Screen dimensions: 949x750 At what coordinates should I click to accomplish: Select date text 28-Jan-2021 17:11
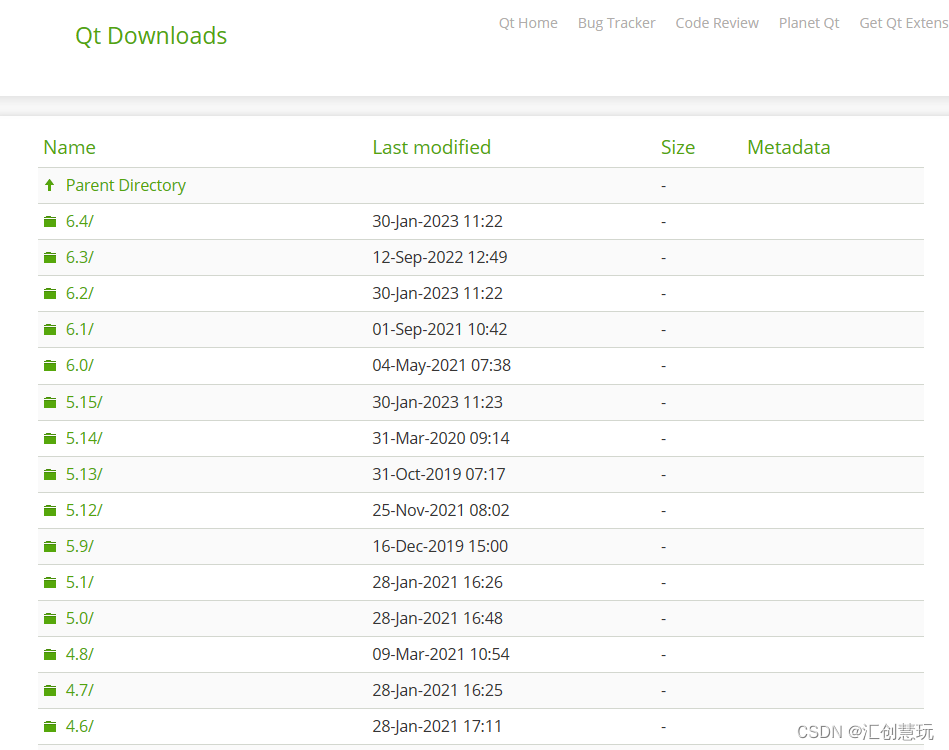tap(437, 726)
